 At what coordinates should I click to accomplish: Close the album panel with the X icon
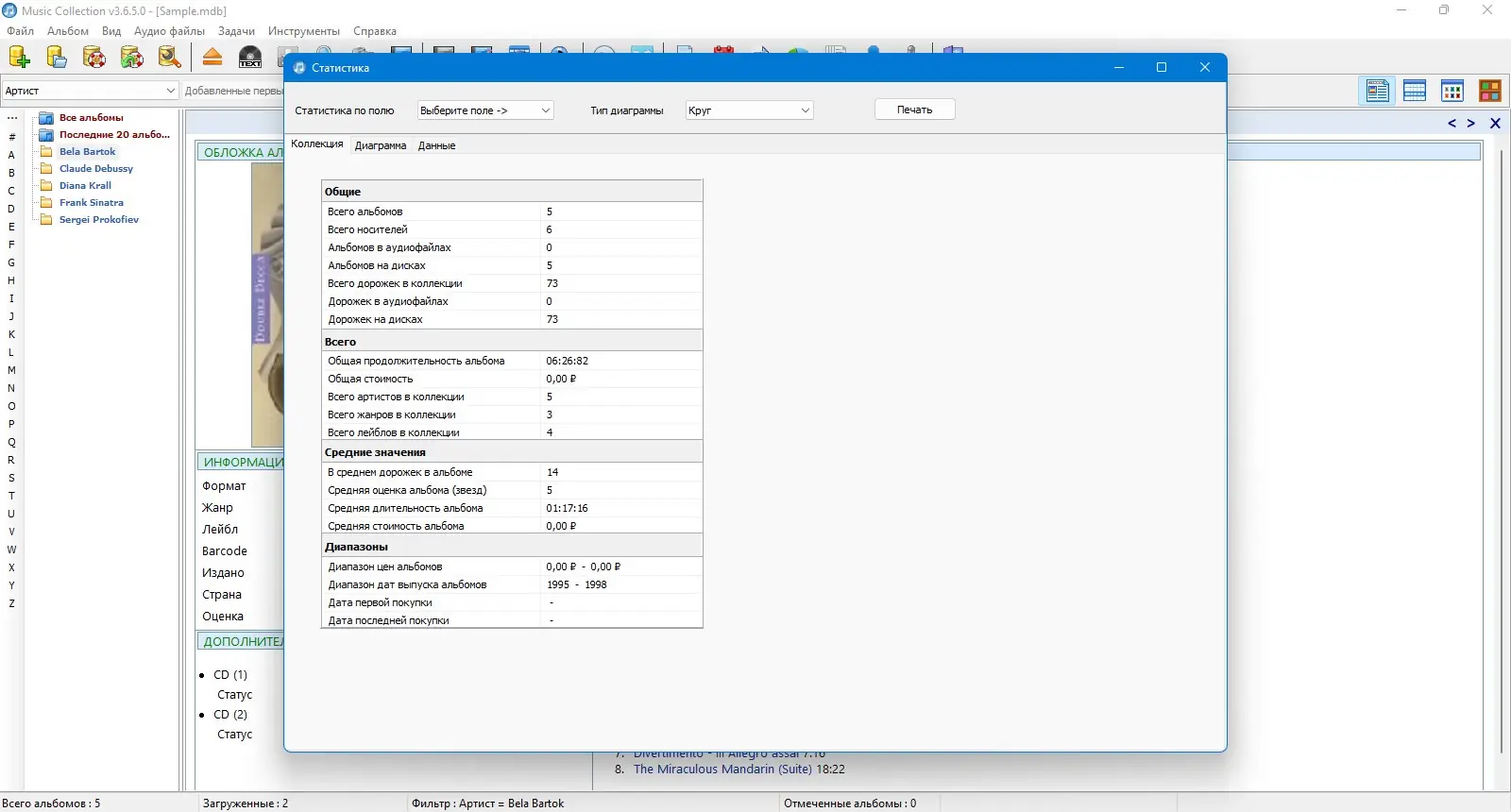coord(1495,124)
